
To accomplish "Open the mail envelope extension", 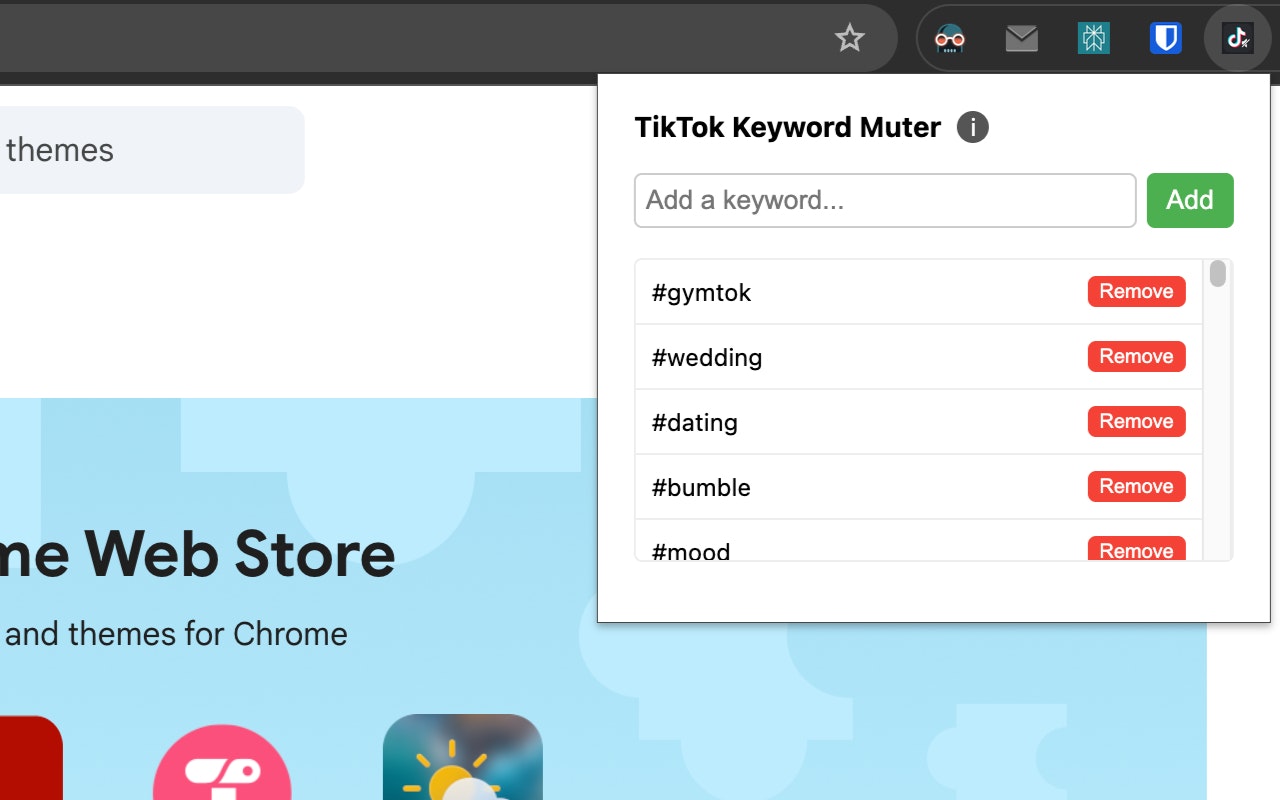I will coord(1021,39).
